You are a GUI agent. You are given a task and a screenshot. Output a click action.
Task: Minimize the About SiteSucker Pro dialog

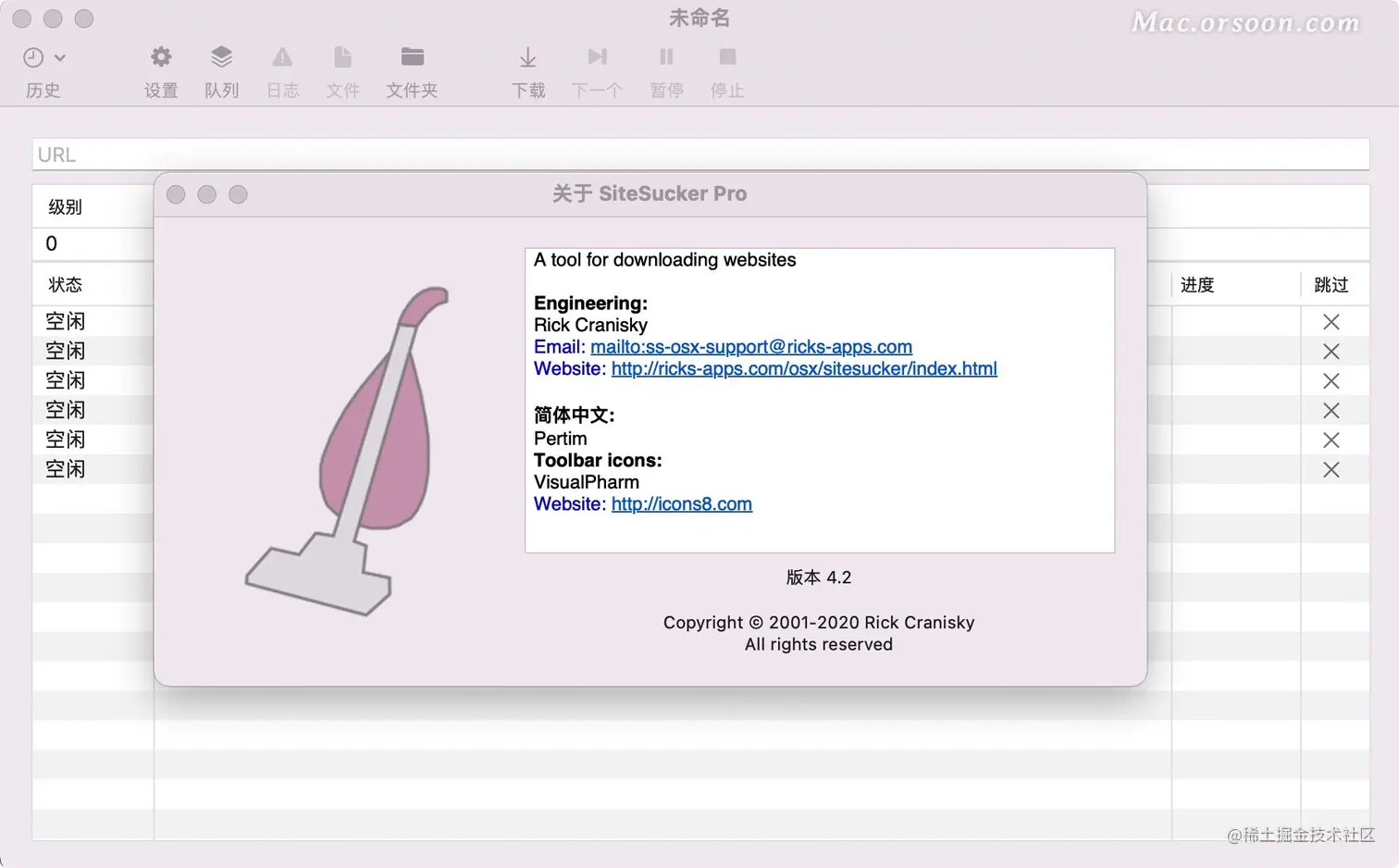click(207, 194)
